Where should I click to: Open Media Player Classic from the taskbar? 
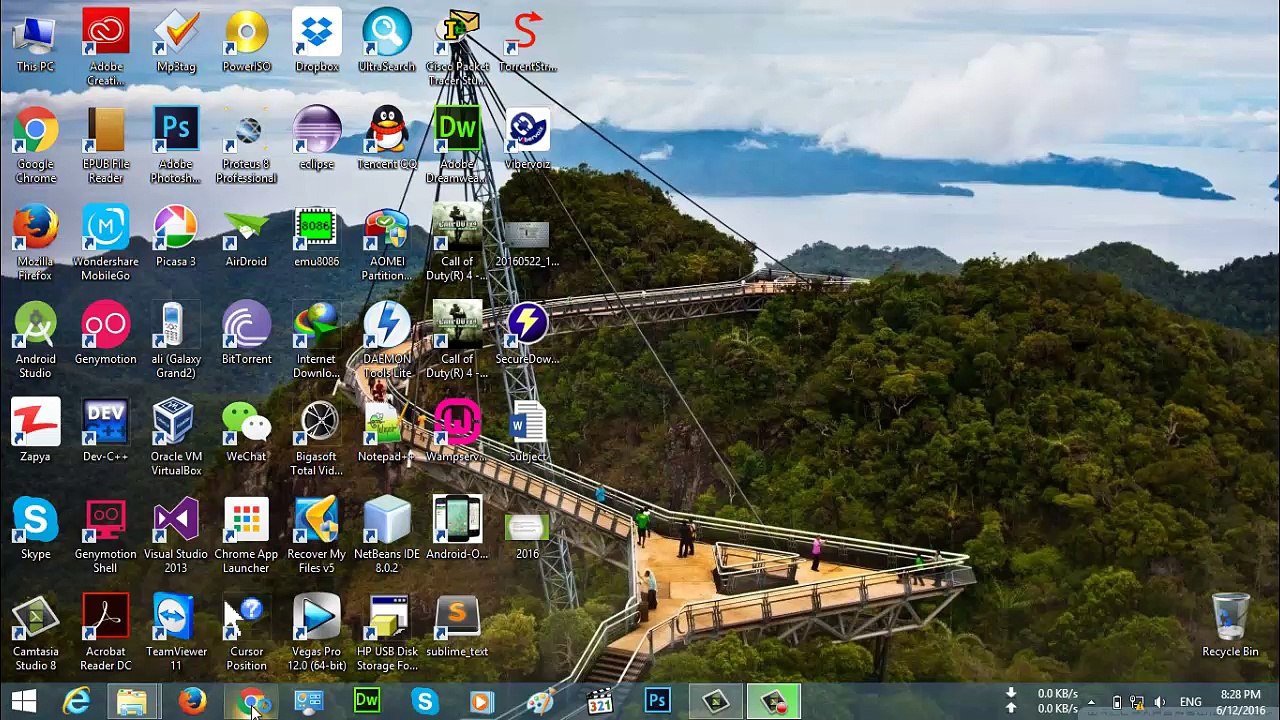600,701
